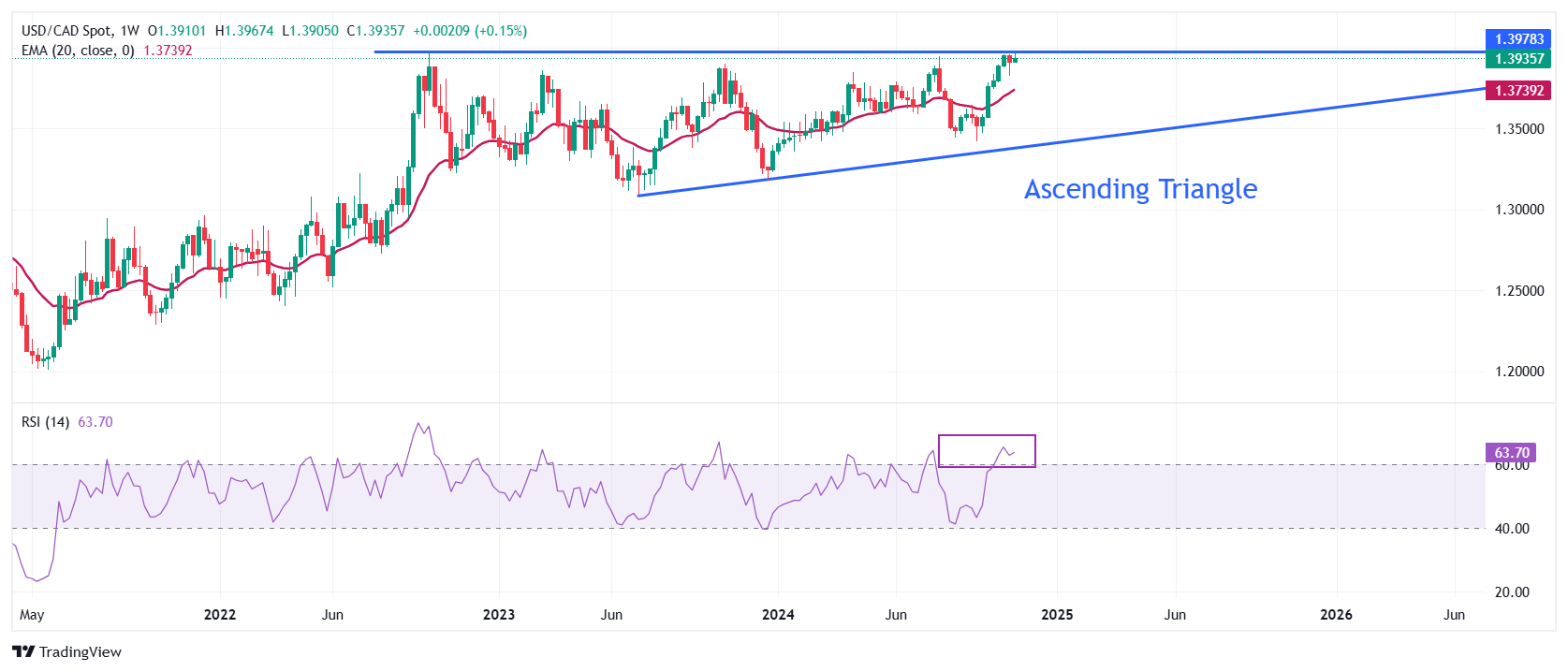
Task: Click the EMA (20, close, 0) indicator label
Action: [78, 51]
